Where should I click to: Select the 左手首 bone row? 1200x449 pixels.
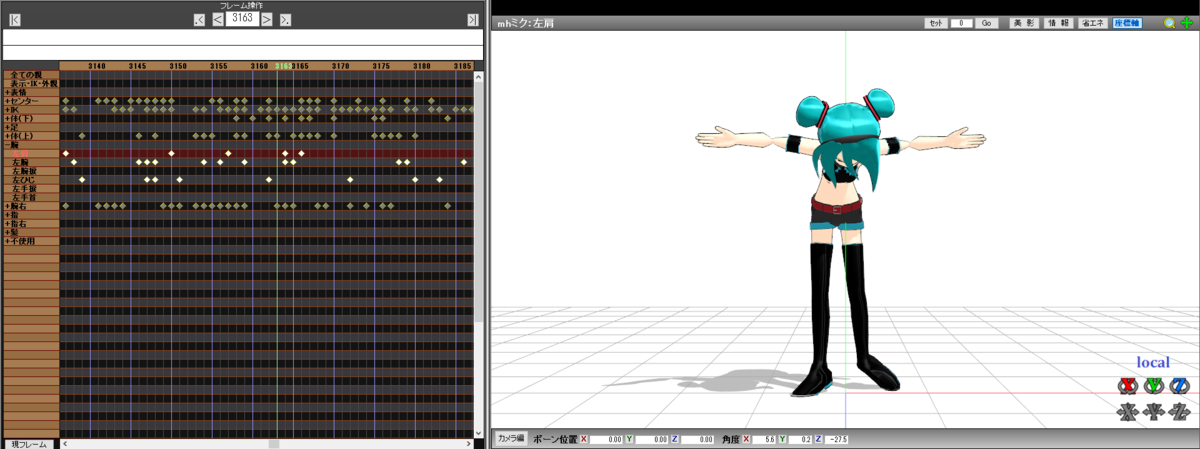31,197
